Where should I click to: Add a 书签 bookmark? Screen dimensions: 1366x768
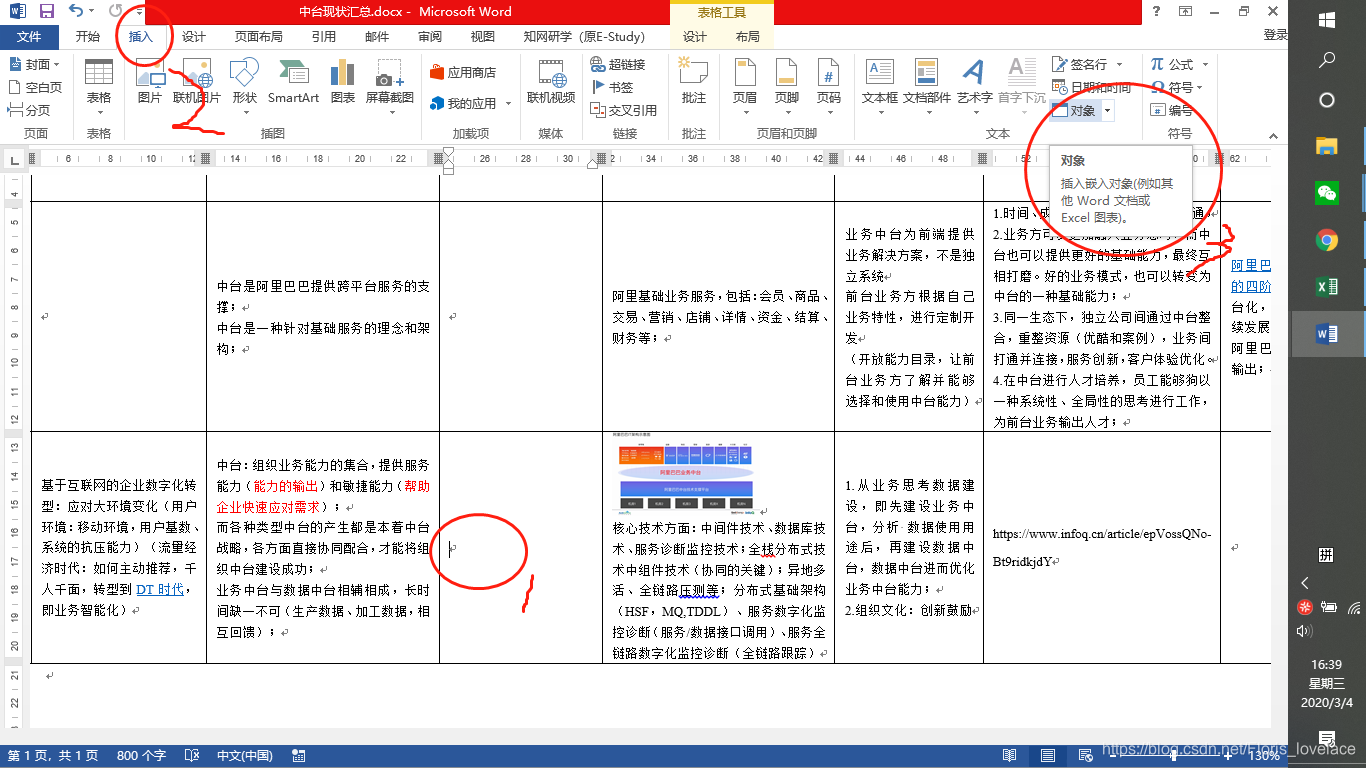612,87
